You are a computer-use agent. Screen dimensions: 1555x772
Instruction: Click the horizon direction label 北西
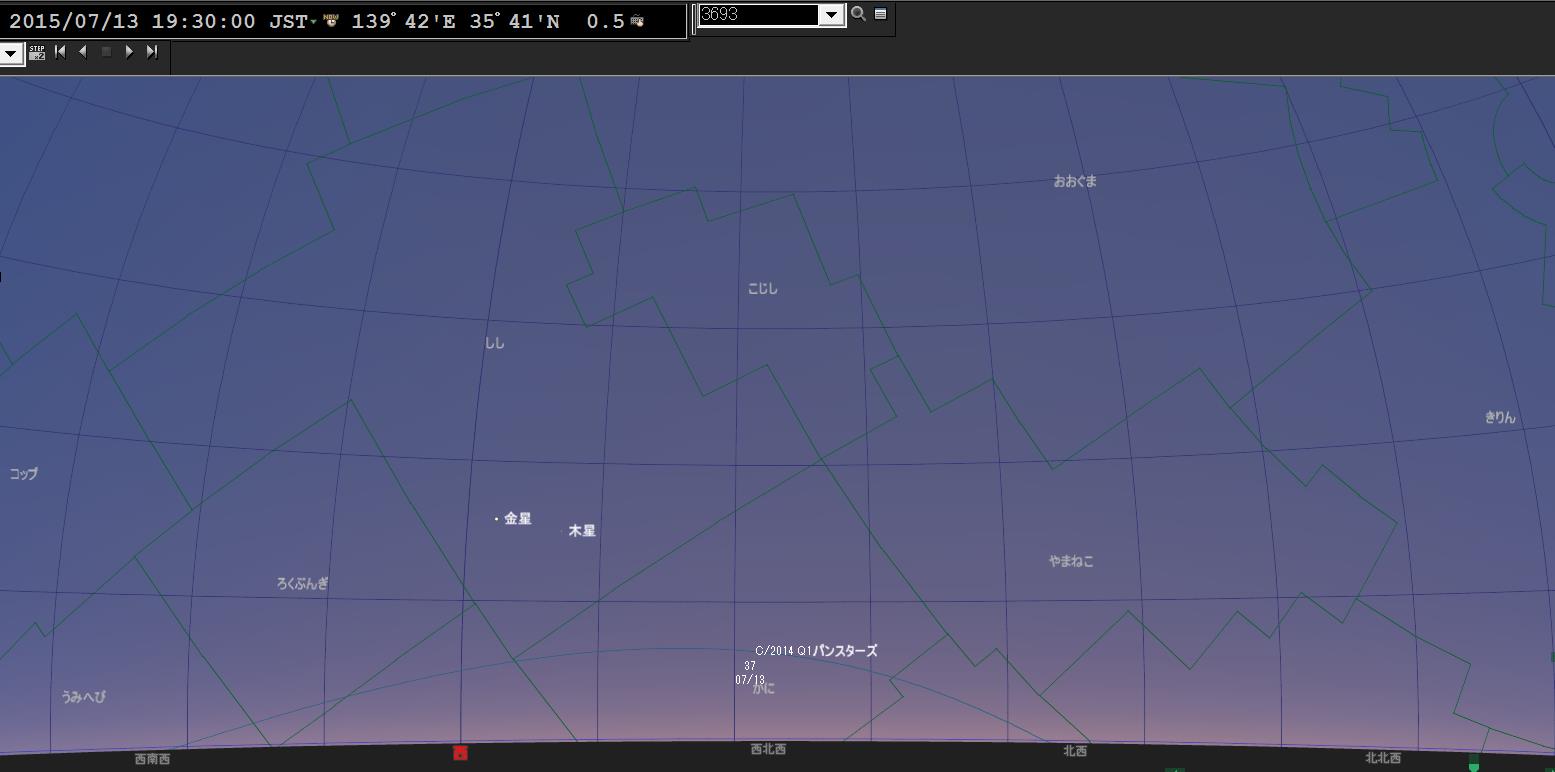(x=1075, y=751)
